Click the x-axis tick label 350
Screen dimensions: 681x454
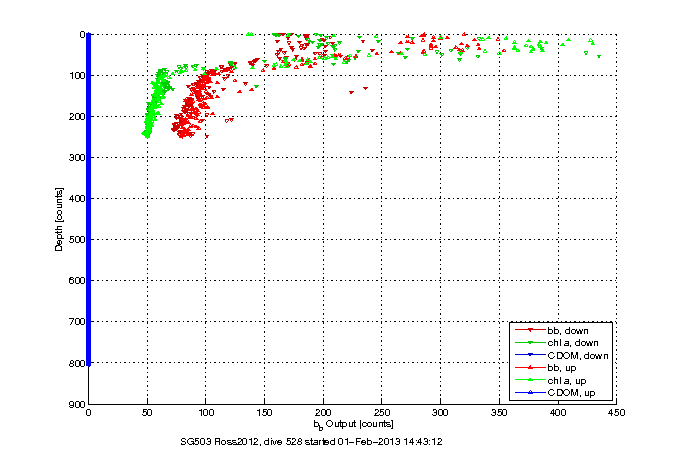(499, 412)
